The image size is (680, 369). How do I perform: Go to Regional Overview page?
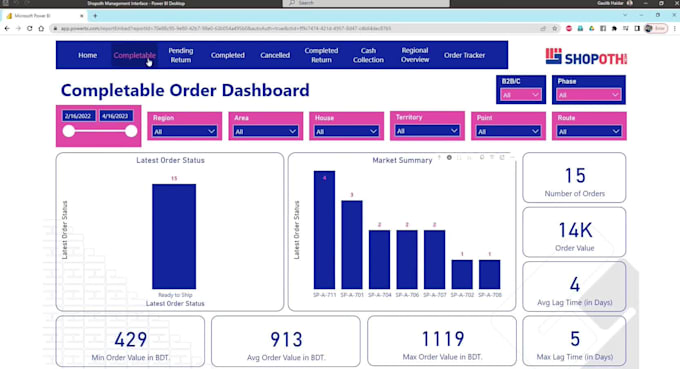415,55
